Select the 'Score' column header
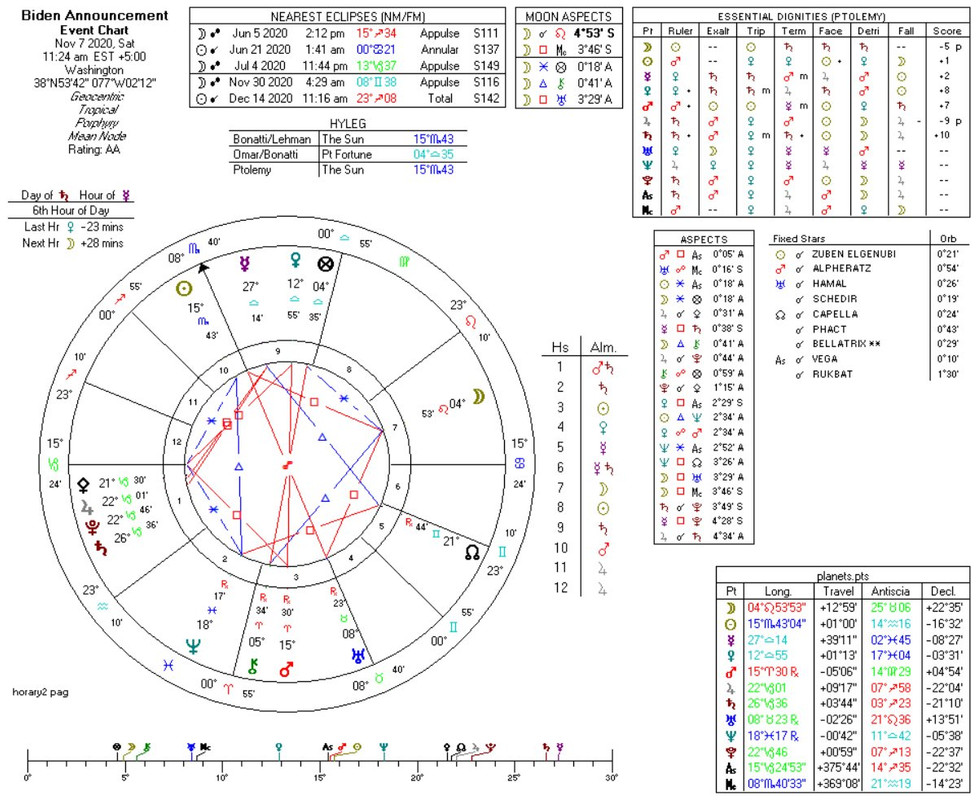This screenshot has height=800, width=978. [947, 31]
